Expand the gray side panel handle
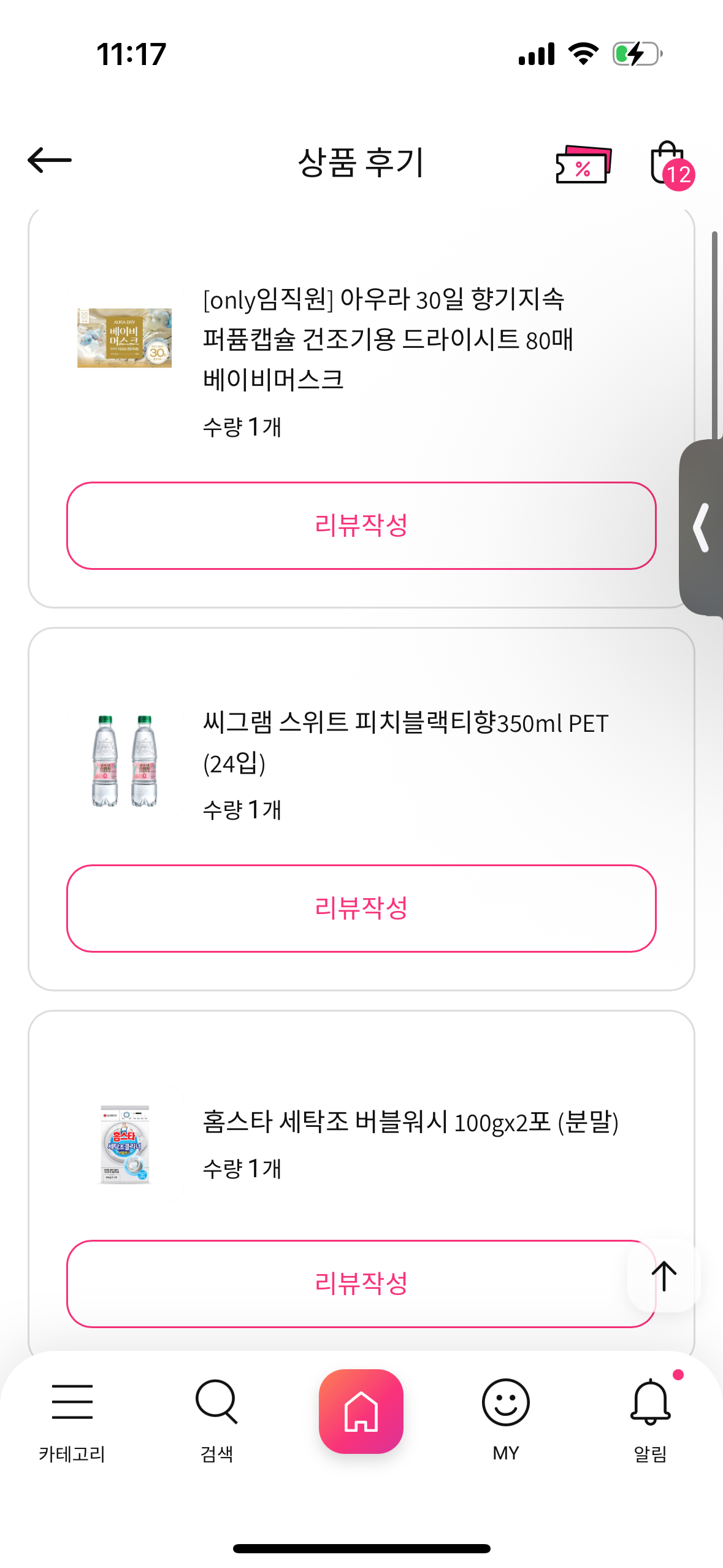Viewport: 723px width, 1568px height. (x=702, y=528)
